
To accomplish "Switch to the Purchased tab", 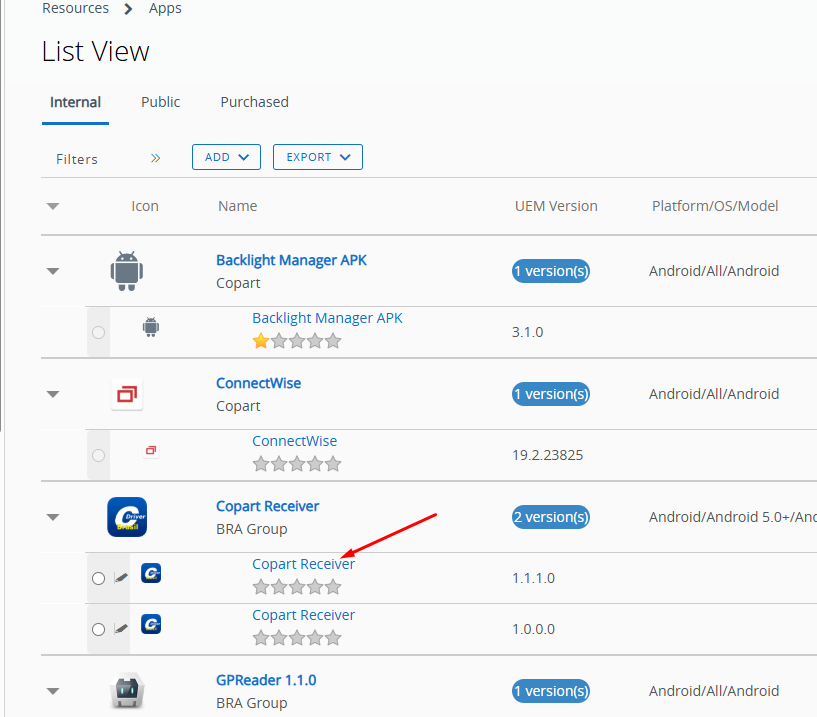I will [254, 102].
